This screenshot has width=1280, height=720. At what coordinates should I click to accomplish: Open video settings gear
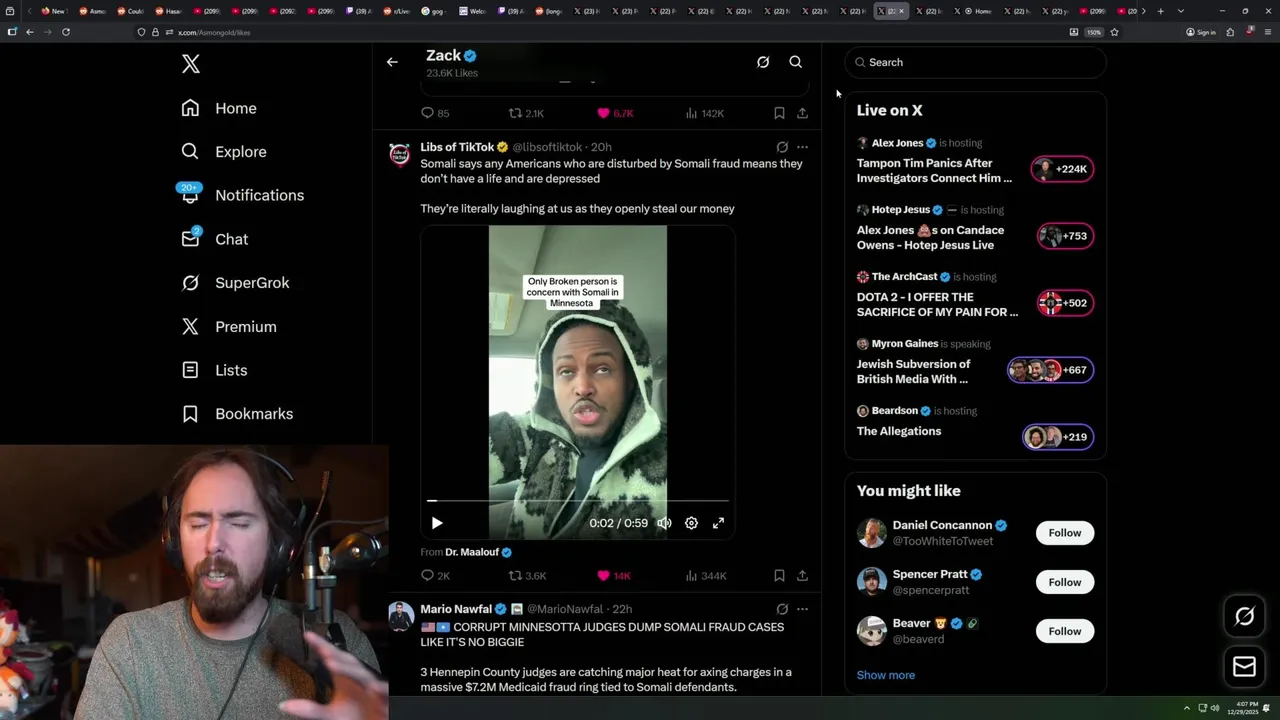[x=691, y=523]
